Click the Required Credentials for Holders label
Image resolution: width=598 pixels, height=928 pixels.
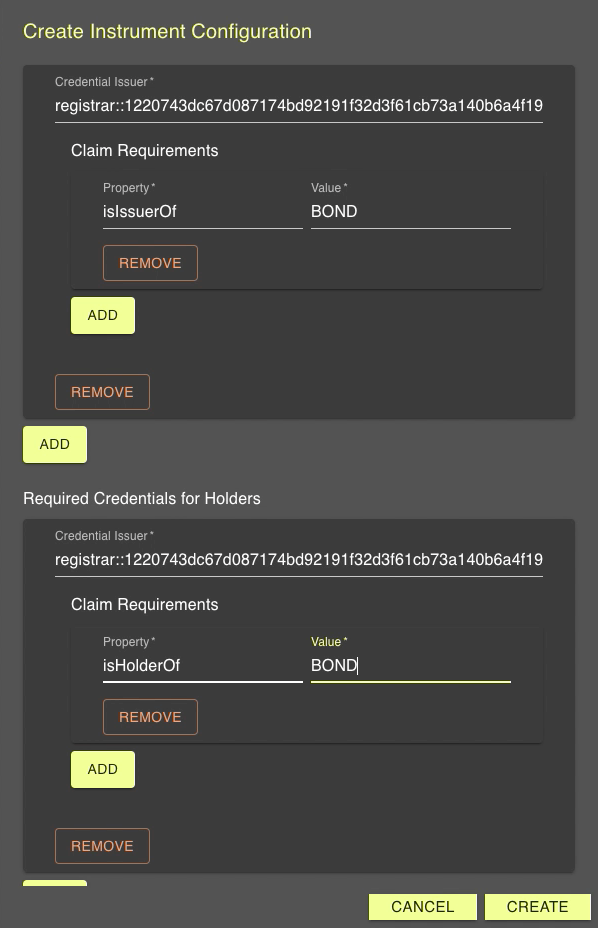coord(139,498)
